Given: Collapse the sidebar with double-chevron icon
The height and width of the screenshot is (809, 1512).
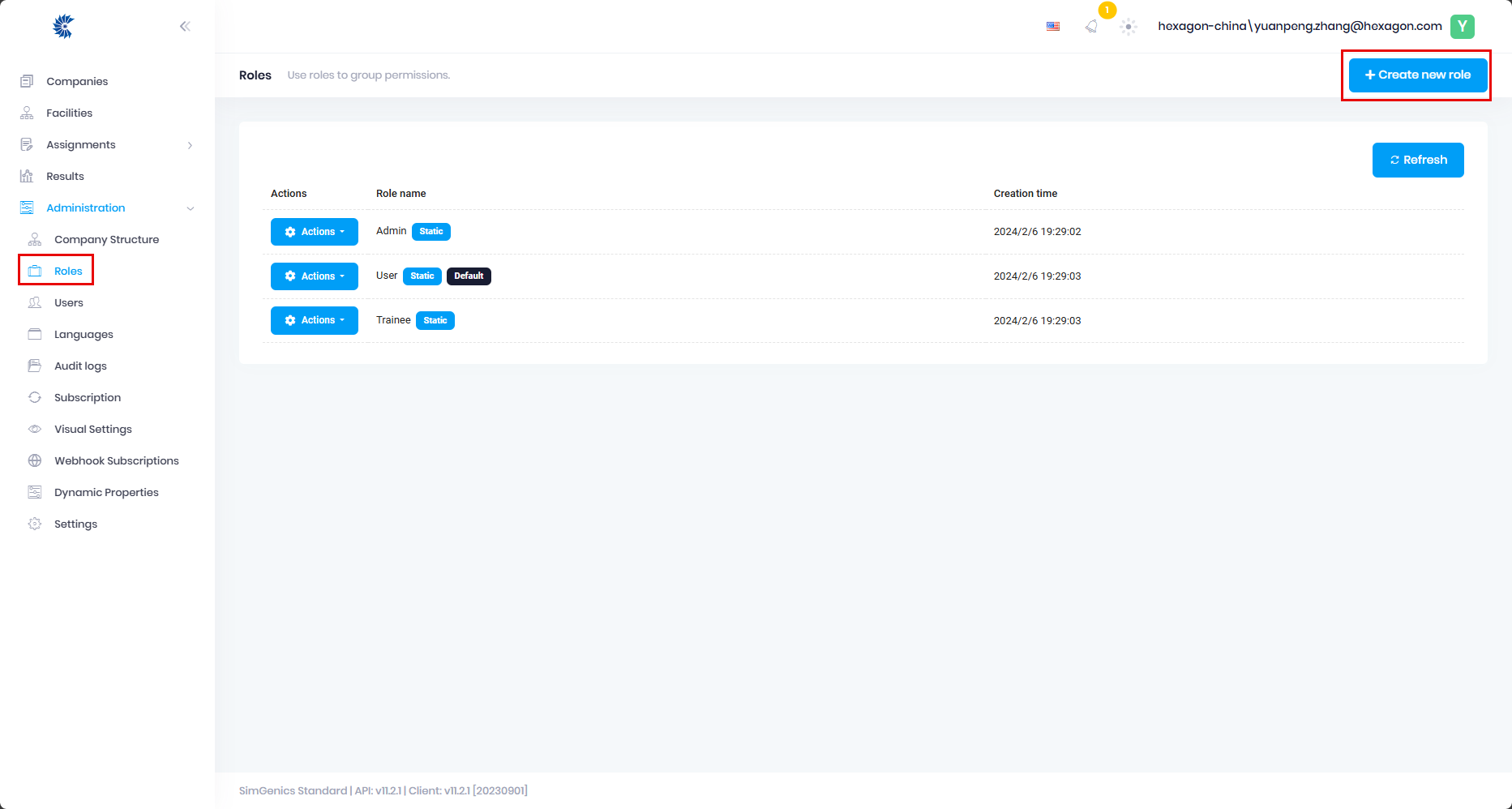Looking at the screenshot, I should pos(185,27).
